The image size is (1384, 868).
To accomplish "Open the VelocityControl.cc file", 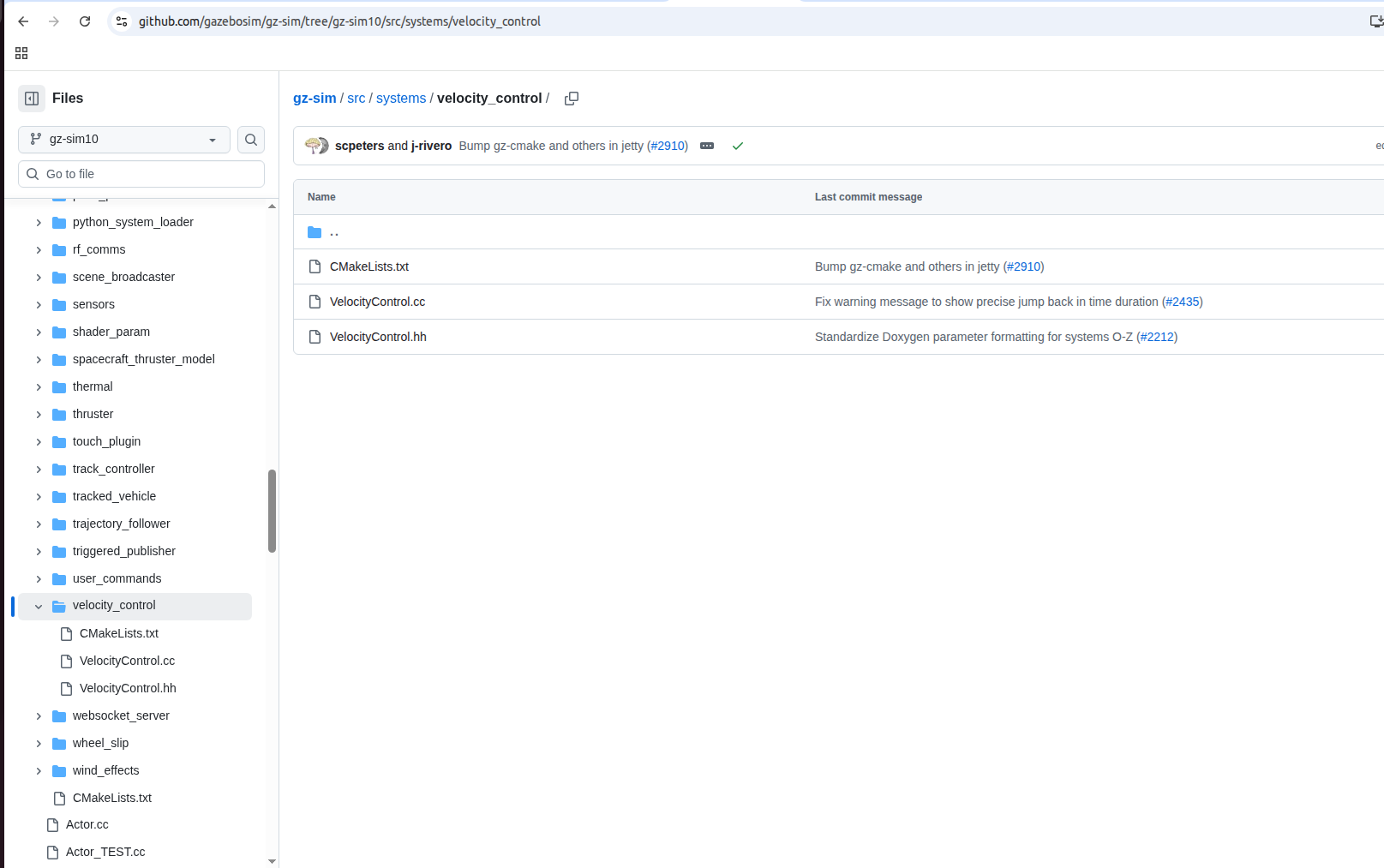I will 377,302.
